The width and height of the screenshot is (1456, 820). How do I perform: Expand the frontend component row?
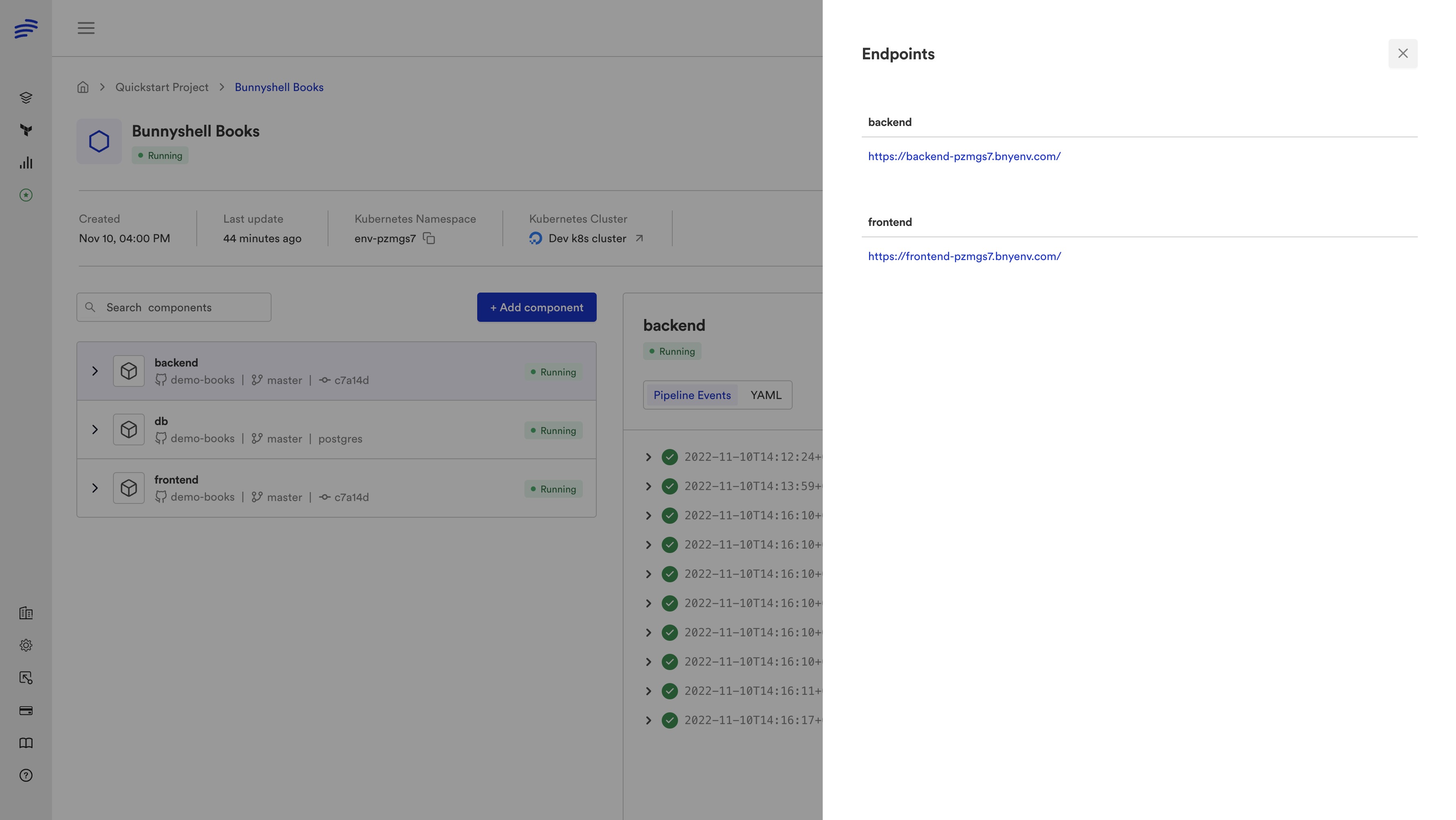(95, 488)
